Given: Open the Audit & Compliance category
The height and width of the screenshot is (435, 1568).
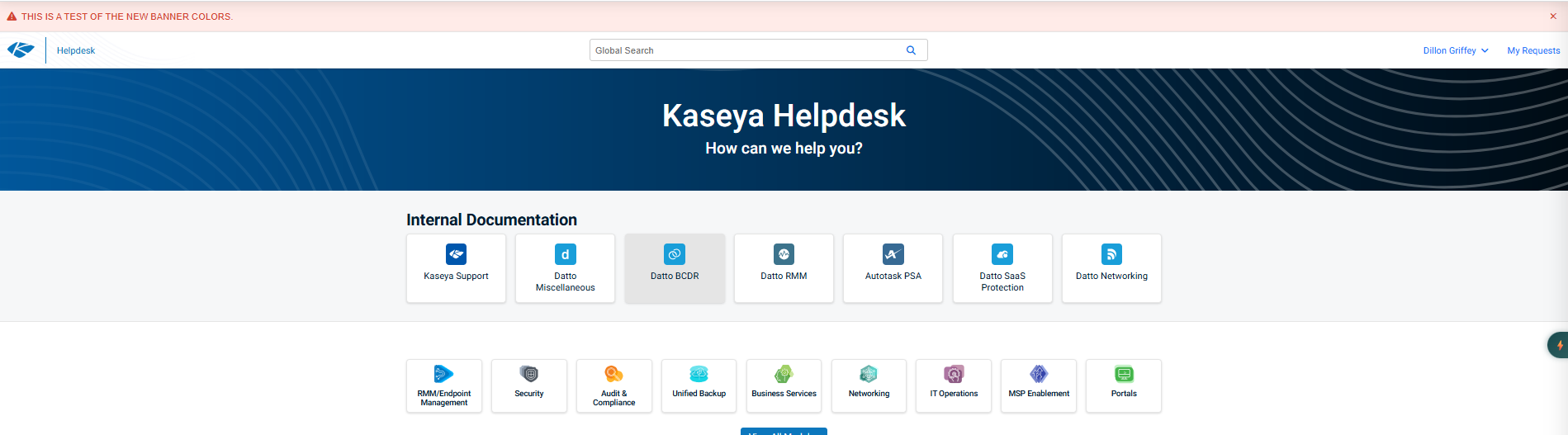Looking at the screenshot, I should coord(614,385).
